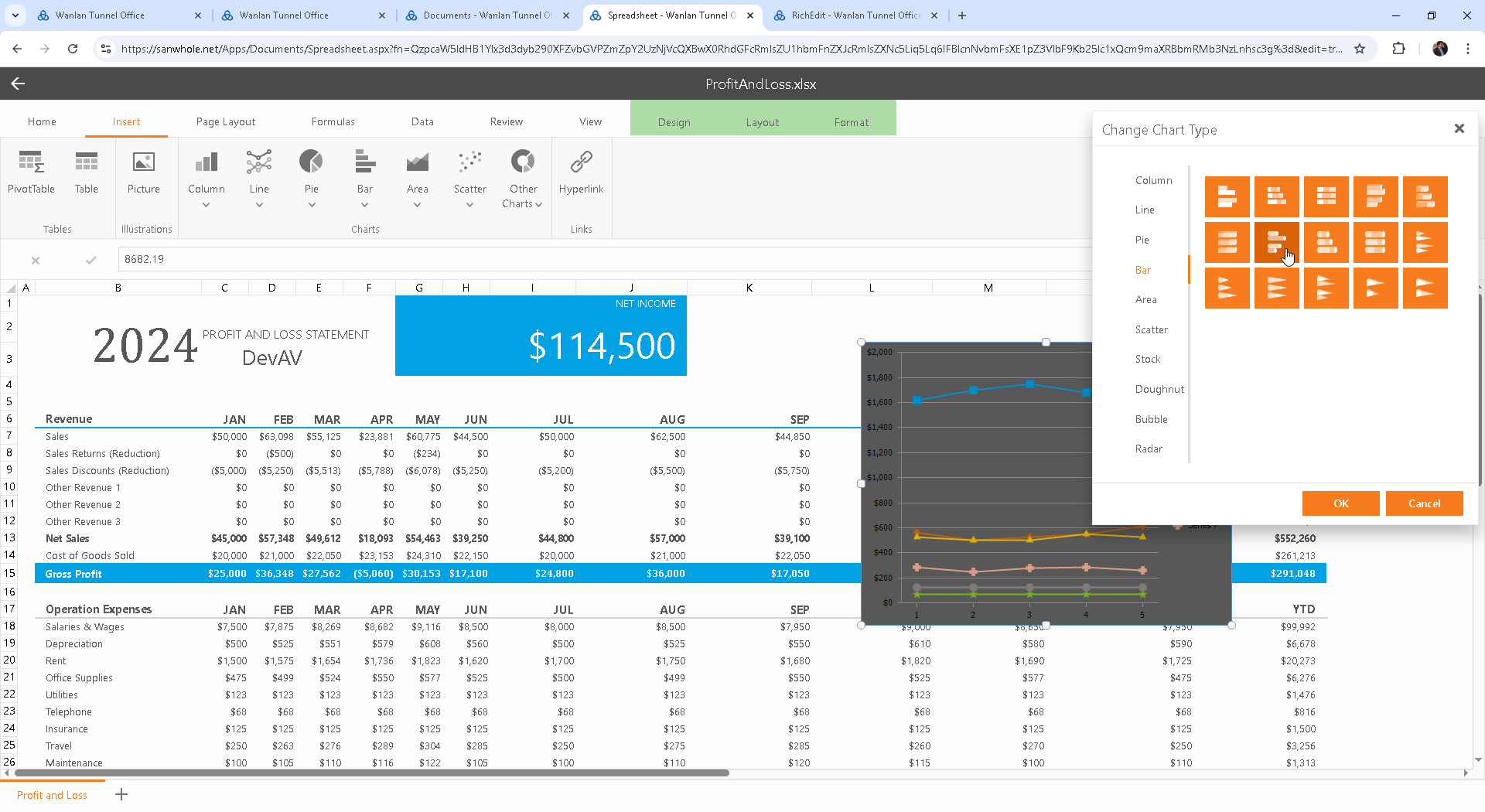This screenshot has height=812, width=1485.
Task: Cancel the chart type change
Action: [x=1424, y=503]
